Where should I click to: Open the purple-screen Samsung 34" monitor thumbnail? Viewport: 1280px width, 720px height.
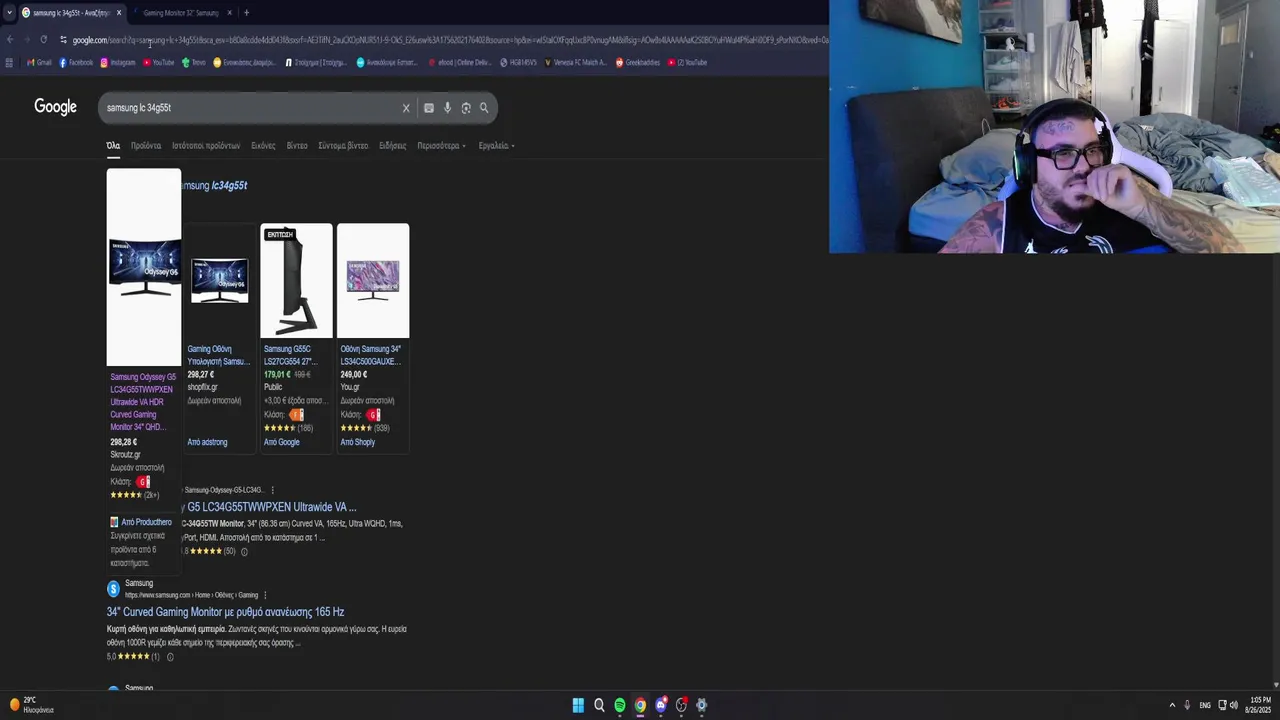[x=373, y=281]
